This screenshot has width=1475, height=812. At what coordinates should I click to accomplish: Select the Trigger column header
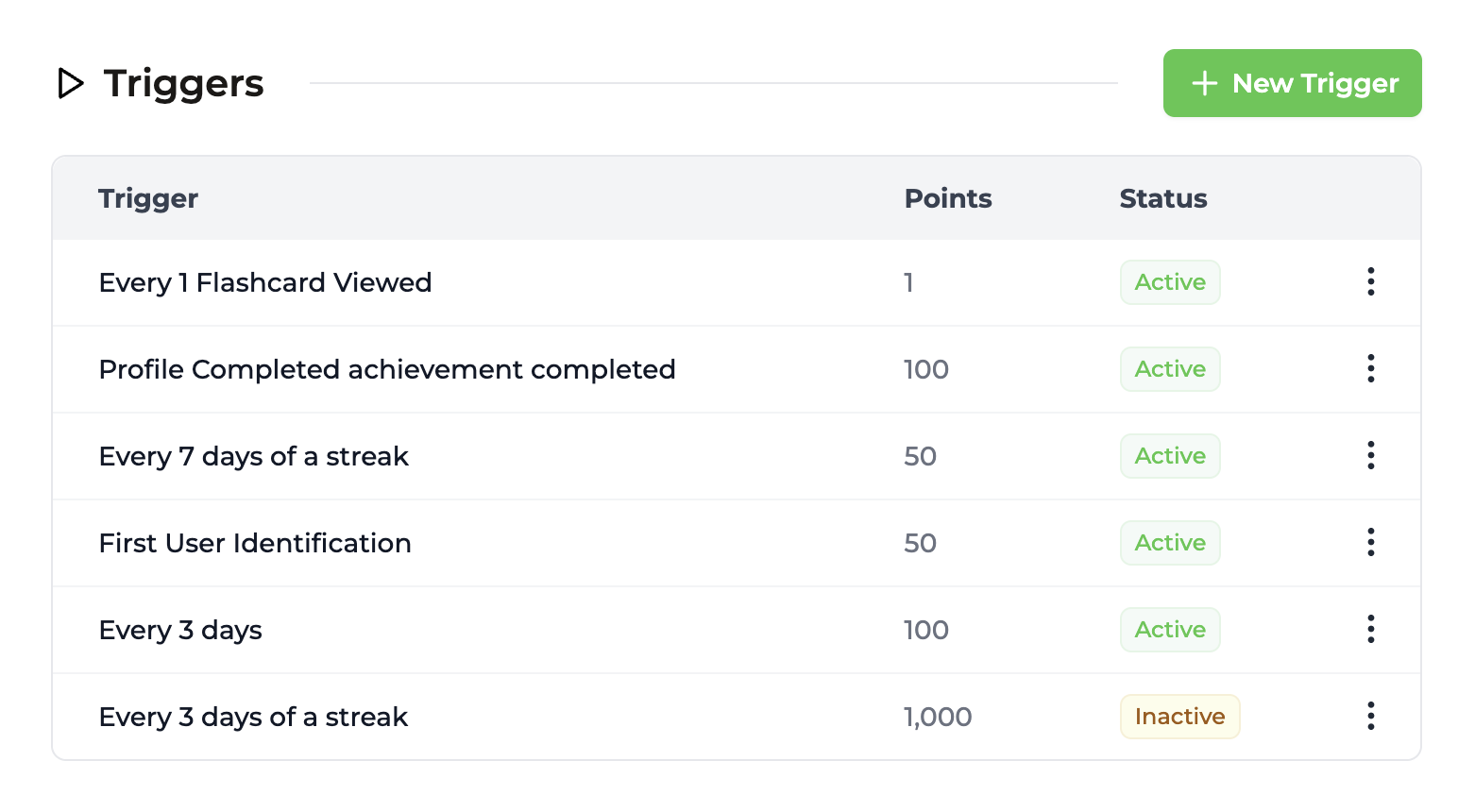147,198
